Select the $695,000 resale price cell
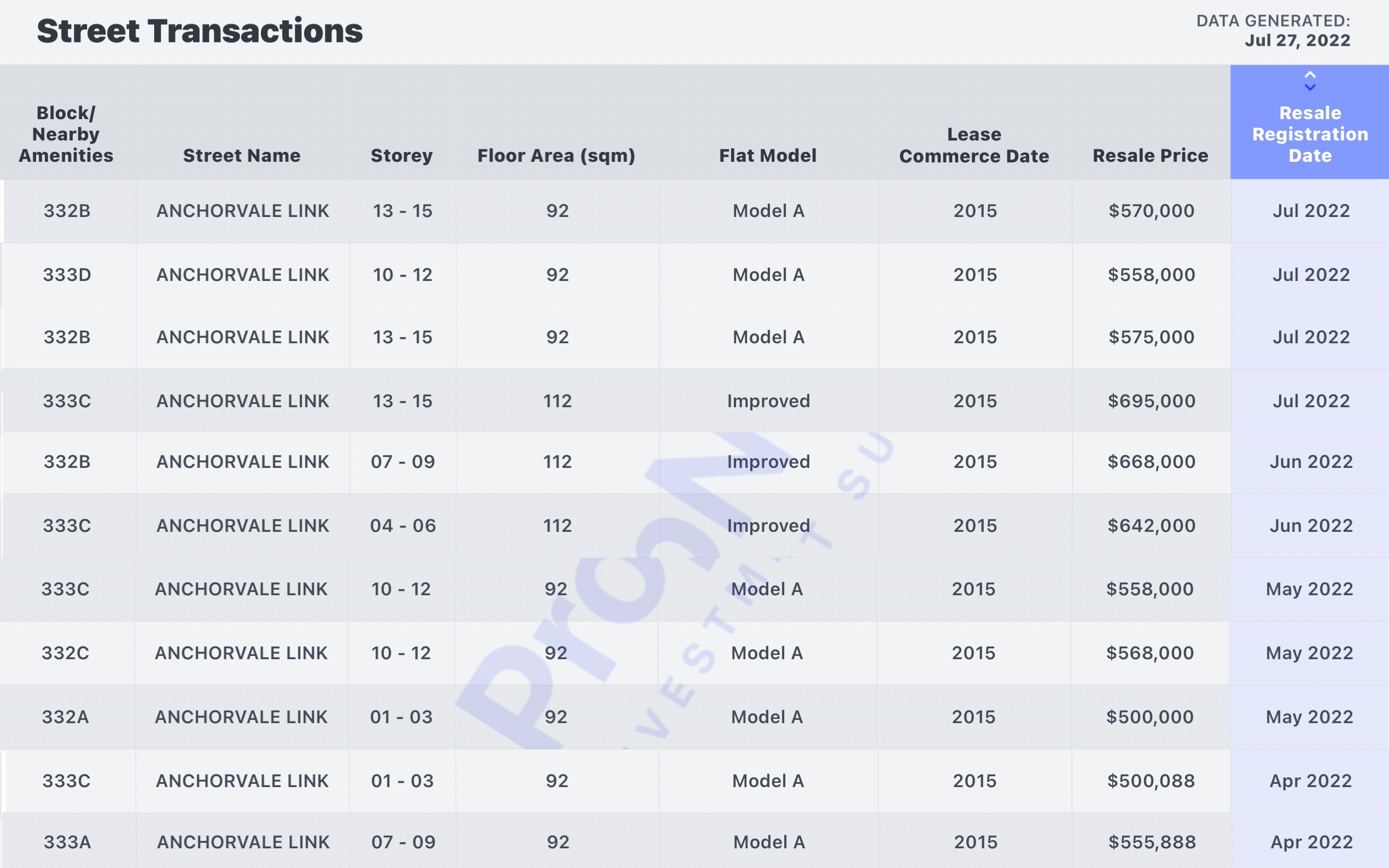This screenshot has height=868, width=1389. 1151,401
